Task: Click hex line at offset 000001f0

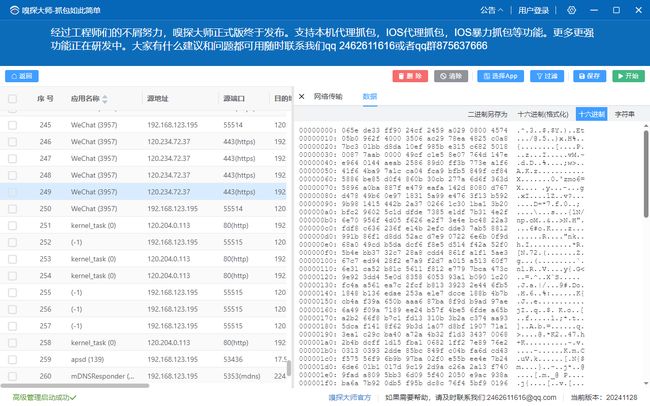Action: [441, 383]
